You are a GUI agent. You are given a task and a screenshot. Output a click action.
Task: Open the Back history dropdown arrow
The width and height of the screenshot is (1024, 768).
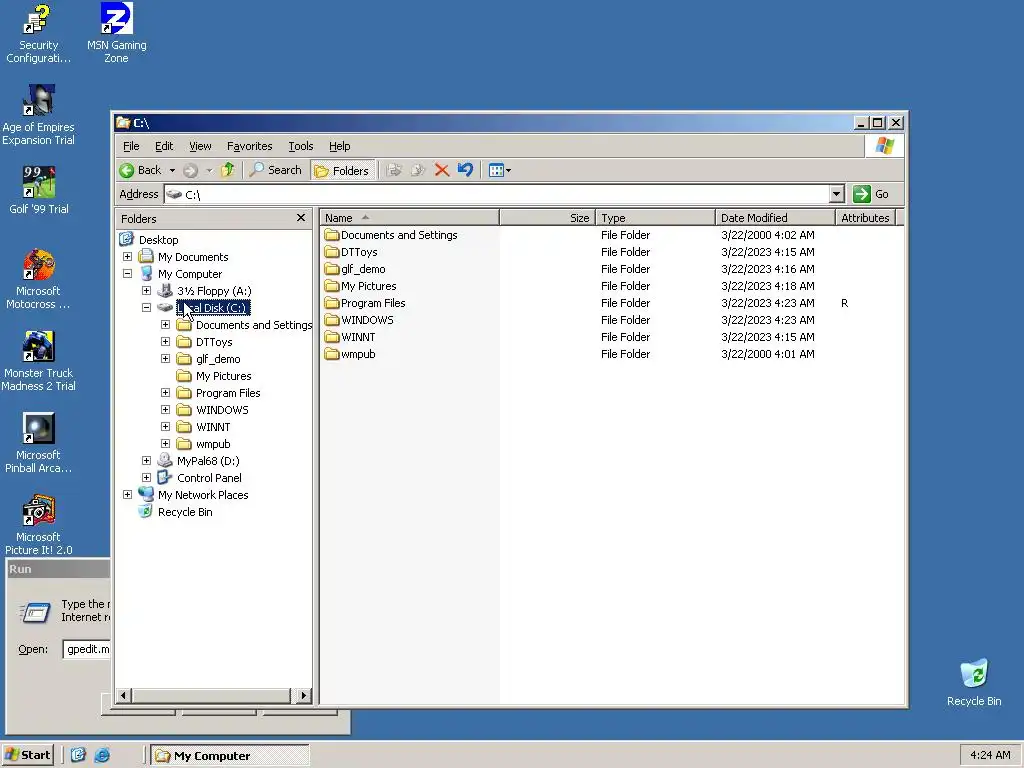click(x=172, y=170)
